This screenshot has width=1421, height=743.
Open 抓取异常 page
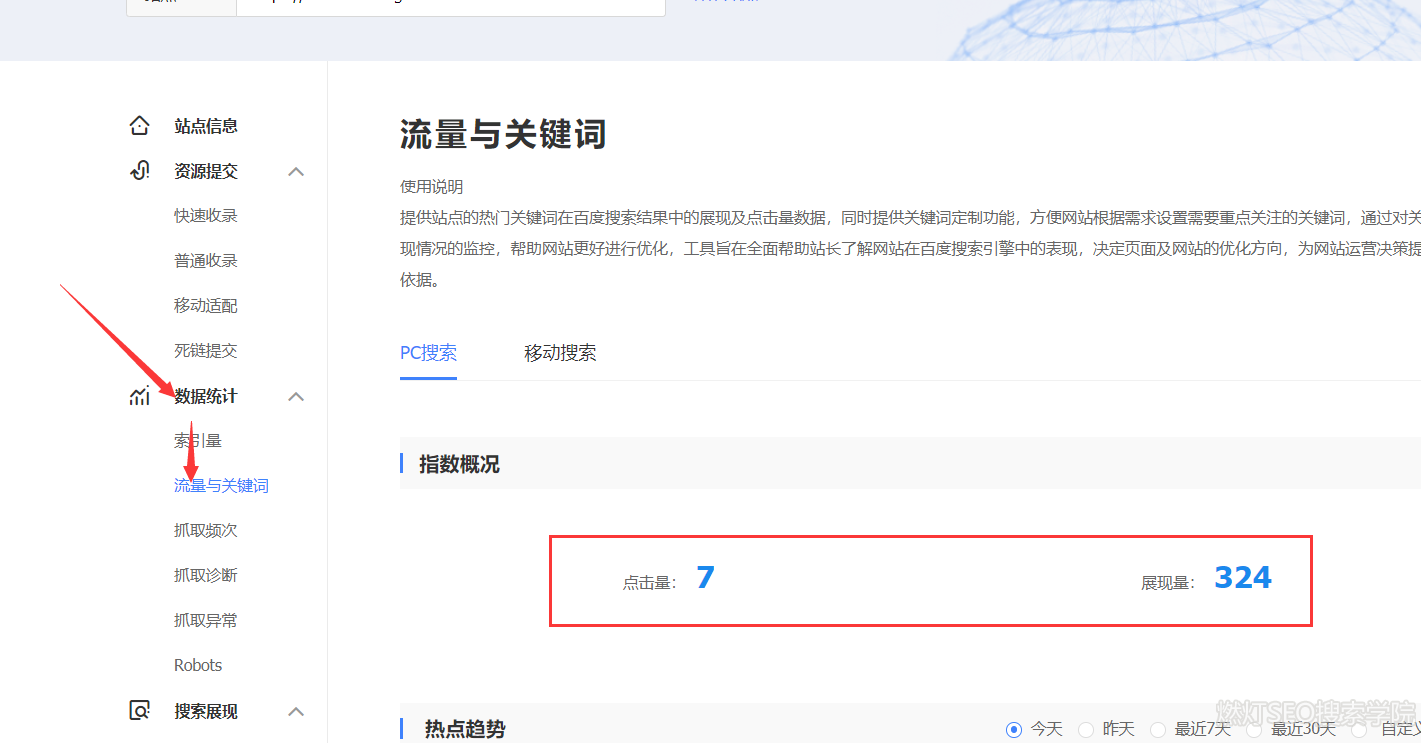pyautogui.click(x=206, y=621)
